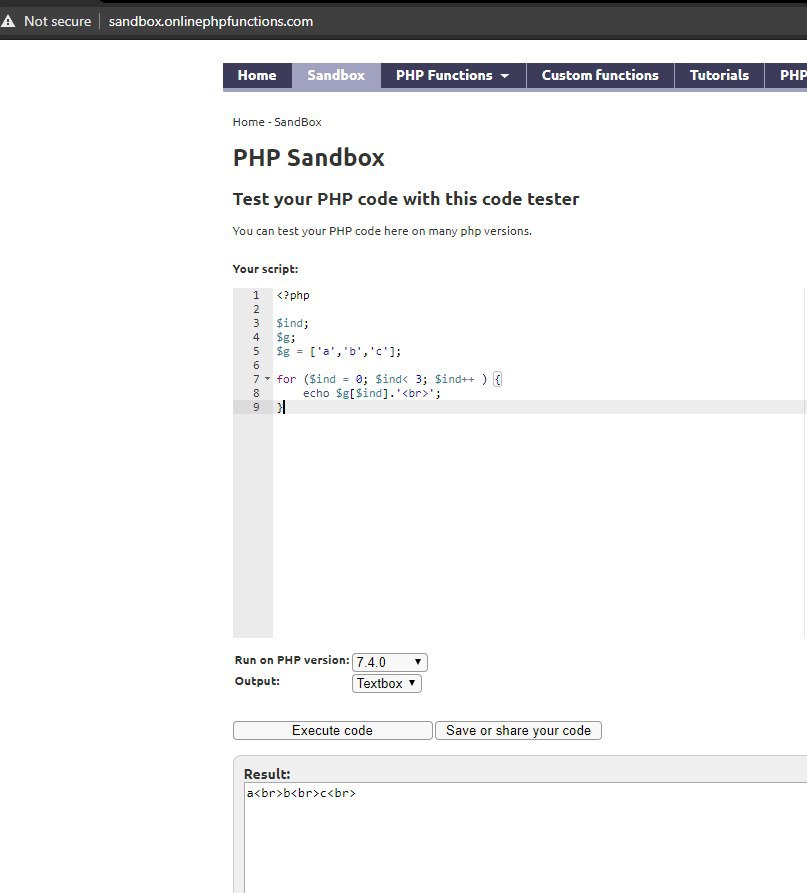The width and height of the screenshot is (807, 893).
Task: Open the Home navigation tab
Action: point(257,75)
